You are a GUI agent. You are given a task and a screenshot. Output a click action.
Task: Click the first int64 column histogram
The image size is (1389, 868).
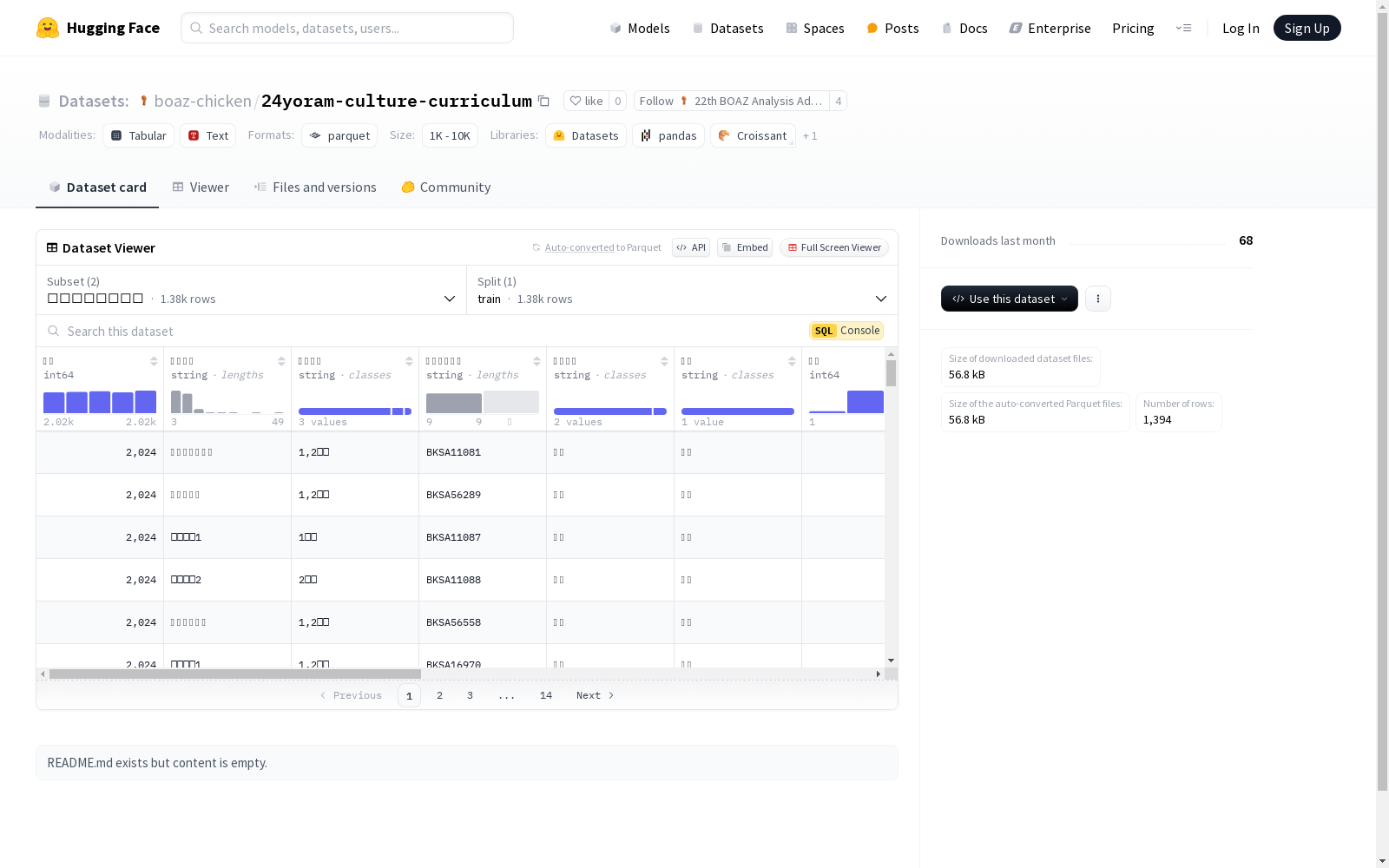[x=100, y=402]
